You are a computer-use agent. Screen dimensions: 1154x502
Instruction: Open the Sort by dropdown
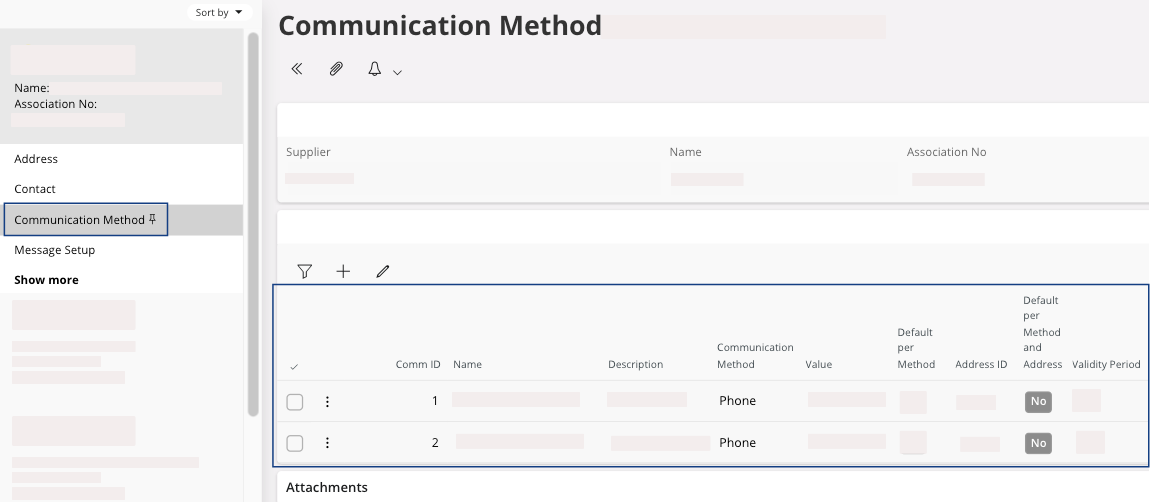pyautogui.click(x=218, y=12)
